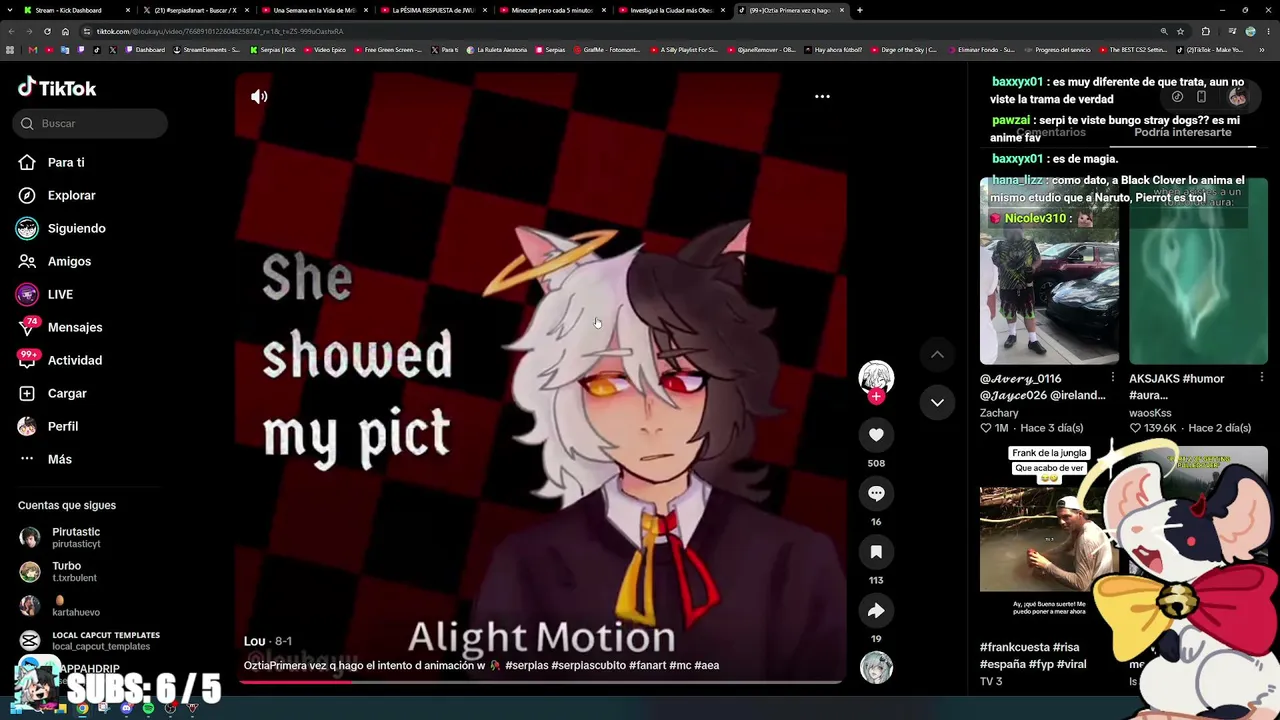Viewport: 1280px width, 720px height.
Task: Go to the next video with the down chevron
Action: pos(937,402)
